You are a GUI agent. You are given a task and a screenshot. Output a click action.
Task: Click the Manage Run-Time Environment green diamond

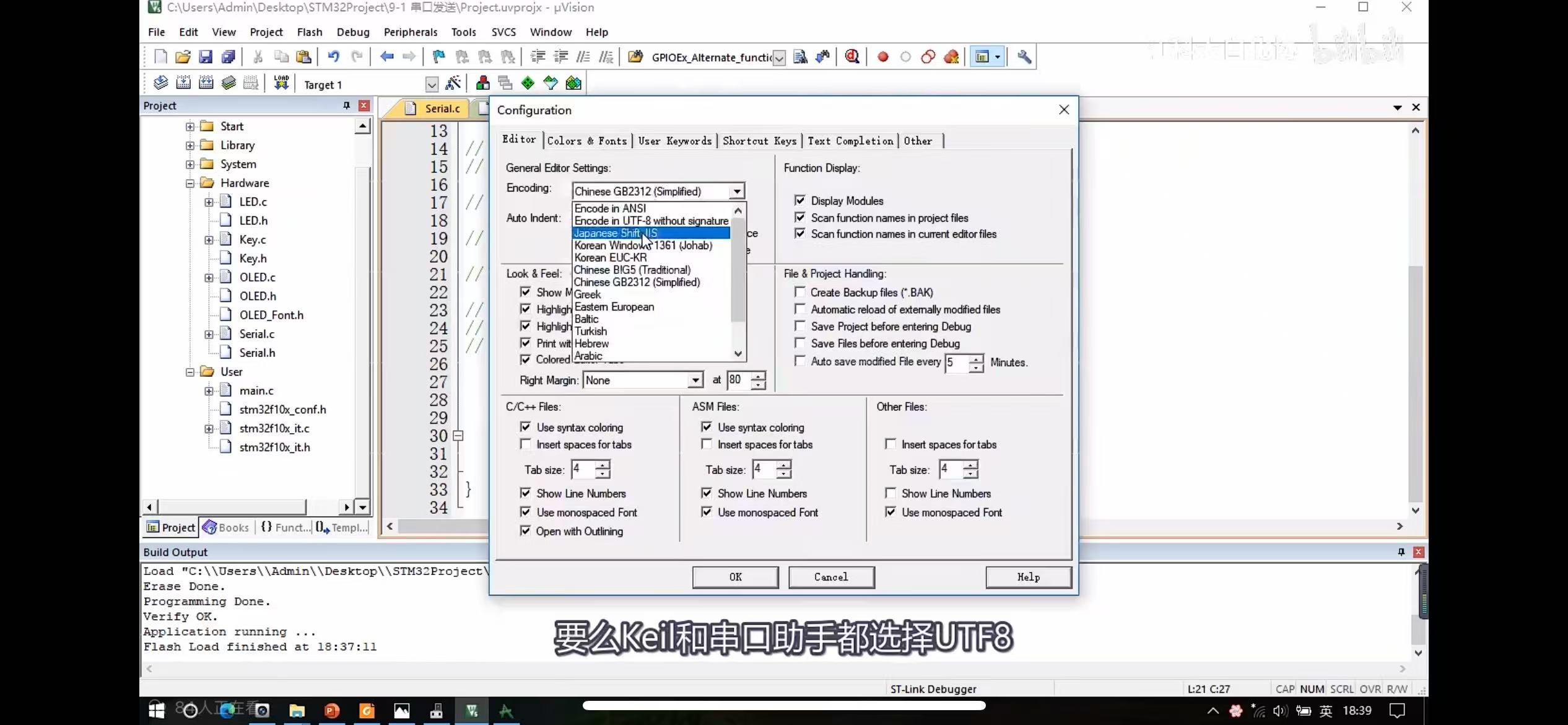[528, 83]
